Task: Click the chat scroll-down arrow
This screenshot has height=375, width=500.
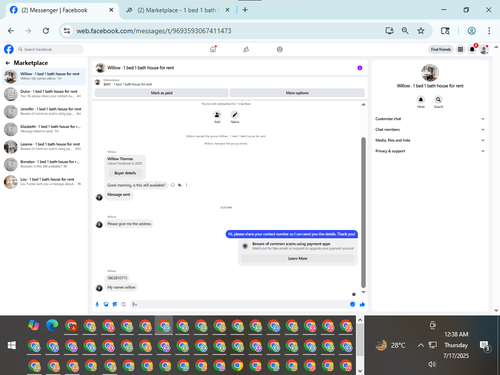Action: pyautogui.click(x=363, y=292)
